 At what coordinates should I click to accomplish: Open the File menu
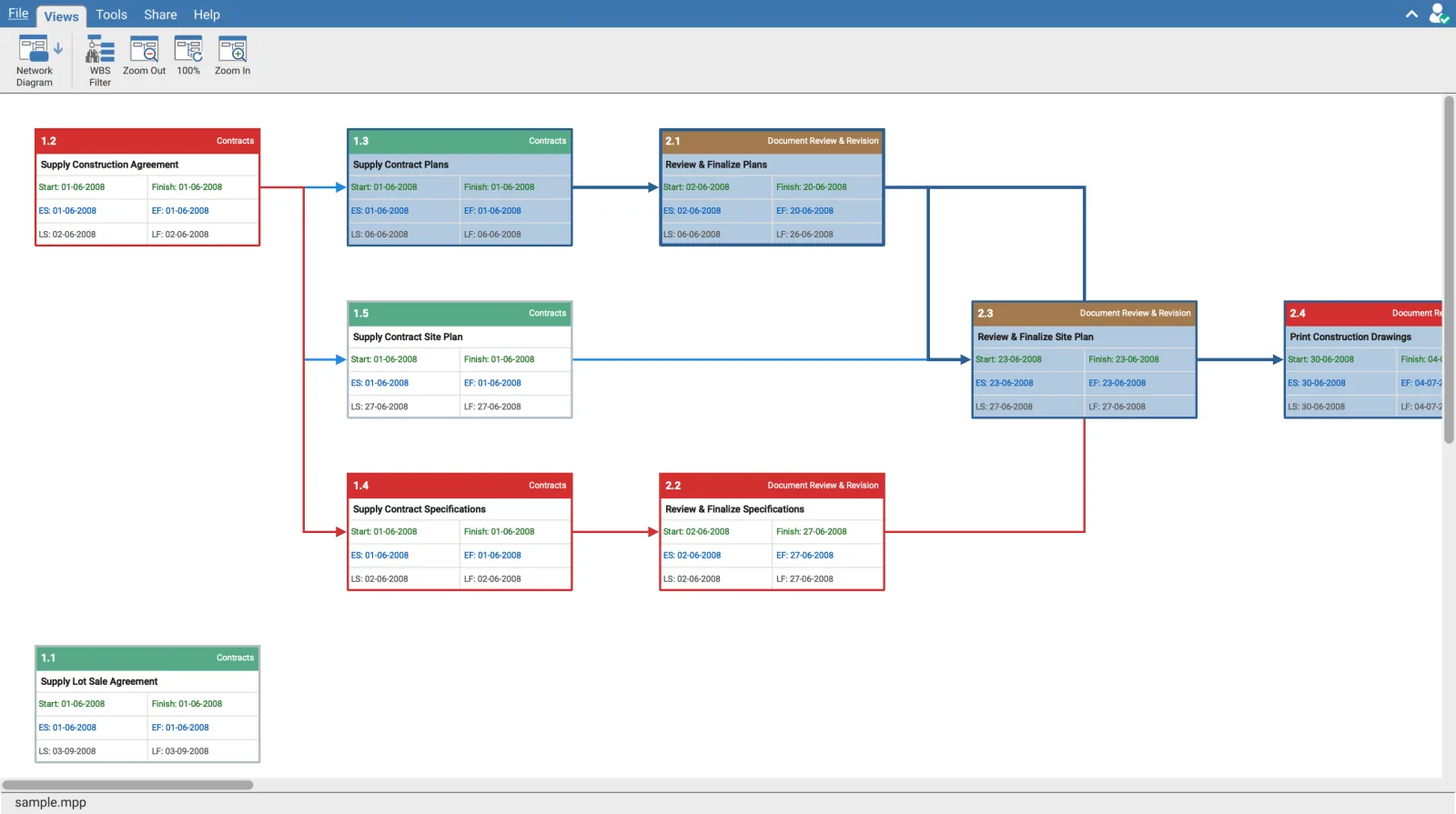point(18,14)
